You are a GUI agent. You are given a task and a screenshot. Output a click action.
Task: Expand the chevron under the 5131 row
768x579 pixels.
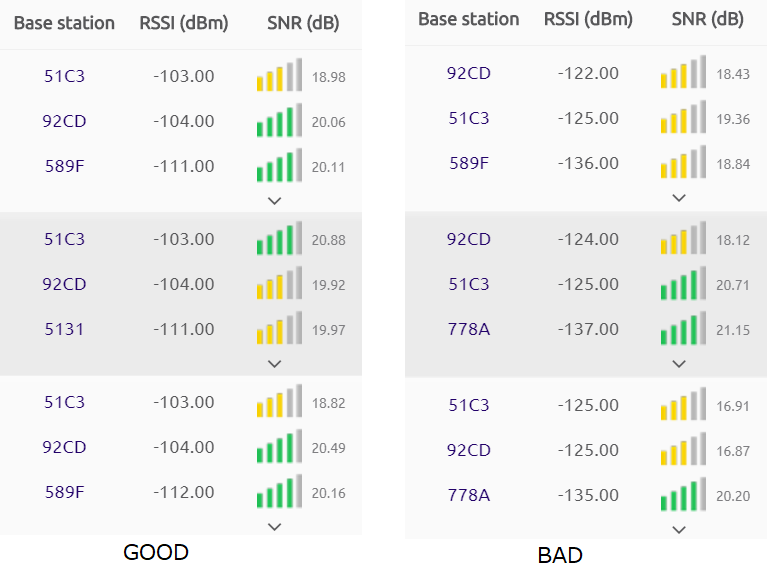[x=275, y=363]
